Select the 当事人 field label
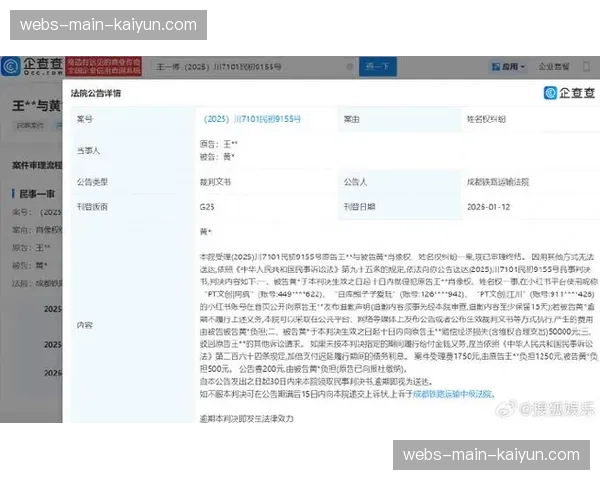Viewport: 600px width, 480px height. pyautogui.click(x=88, y=151)
